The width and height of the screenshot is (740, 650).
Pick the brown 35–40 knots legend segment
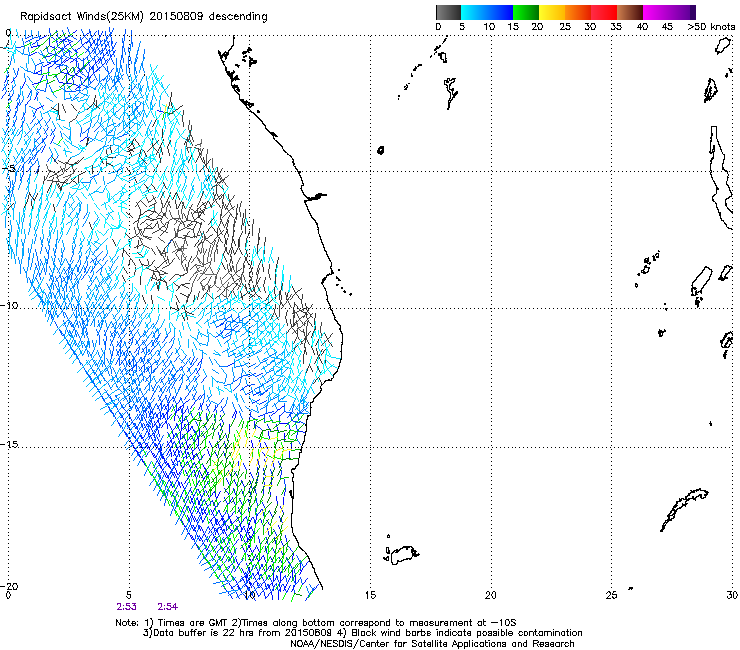(630, 12)
